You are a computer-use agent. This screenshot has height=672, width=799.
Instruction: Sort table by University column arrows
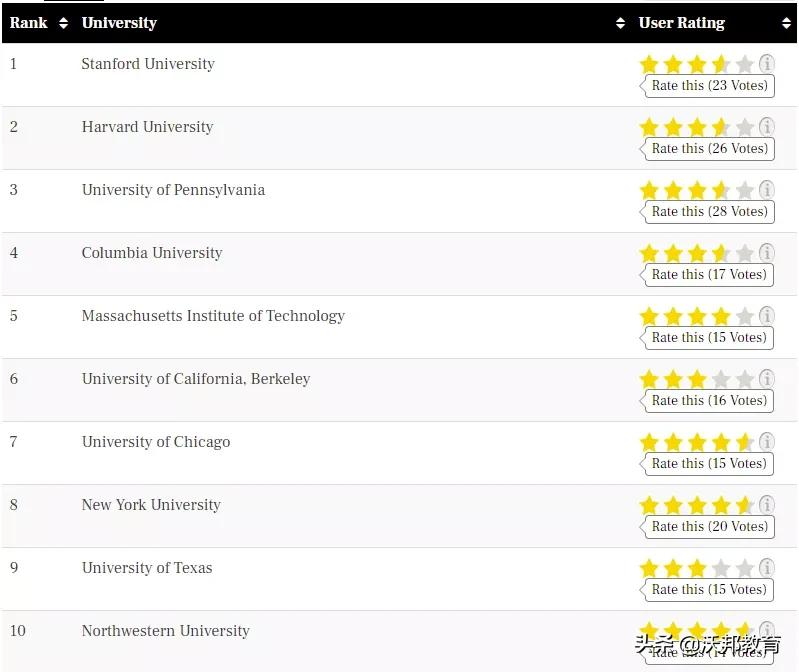click(x=620, y=23)
